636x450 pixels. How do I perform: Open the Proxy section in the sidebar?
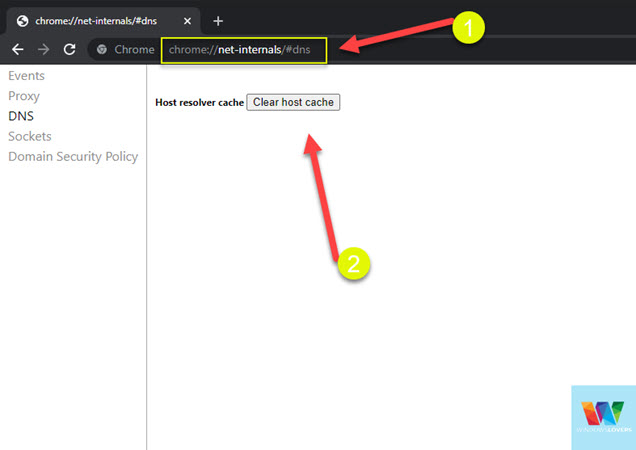(24, 96)
